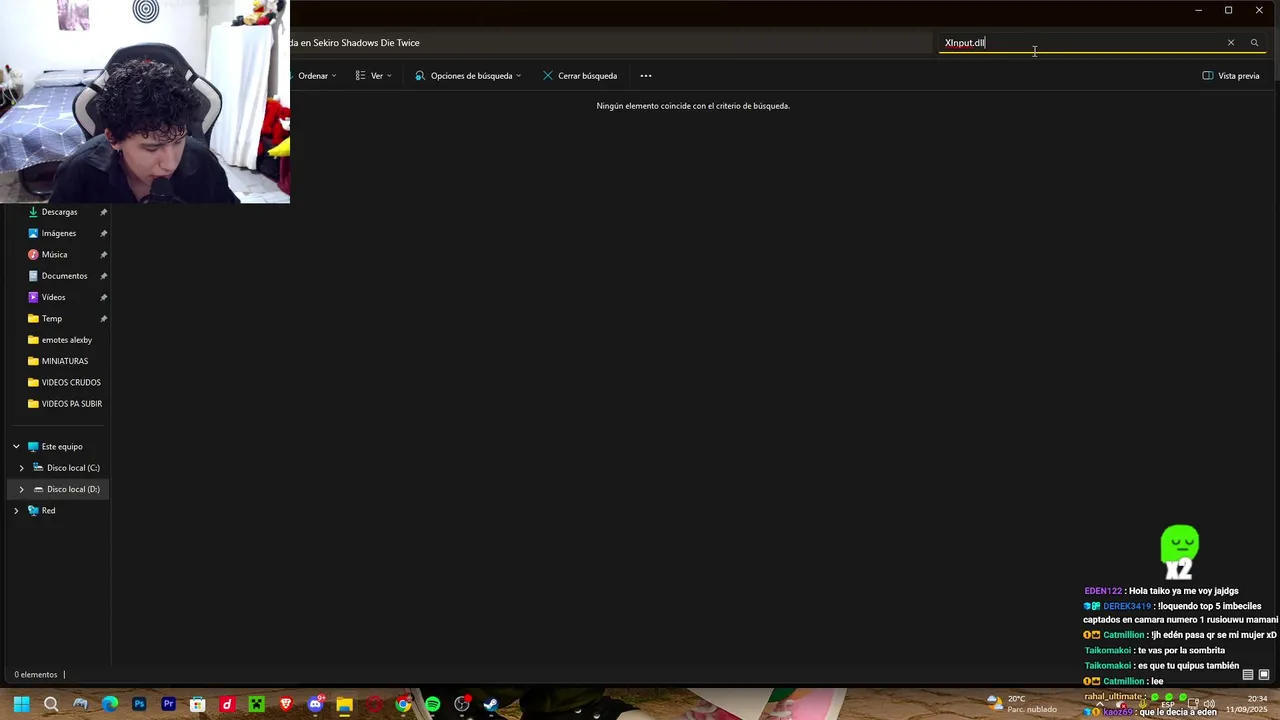Open VIDEOS CRUDOS folder
Screen dimensions: 1280x720
coord(71,383)
